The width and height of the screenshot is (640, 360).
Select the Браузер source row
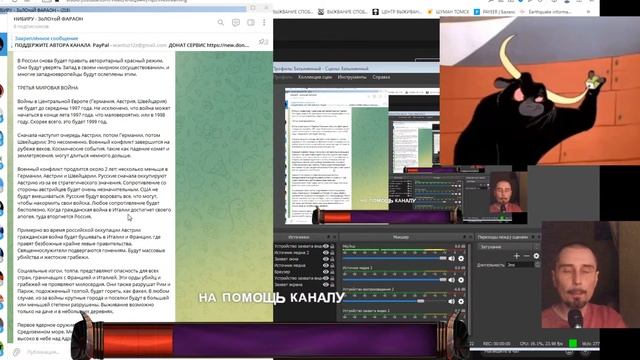click(x=305, y=272)
